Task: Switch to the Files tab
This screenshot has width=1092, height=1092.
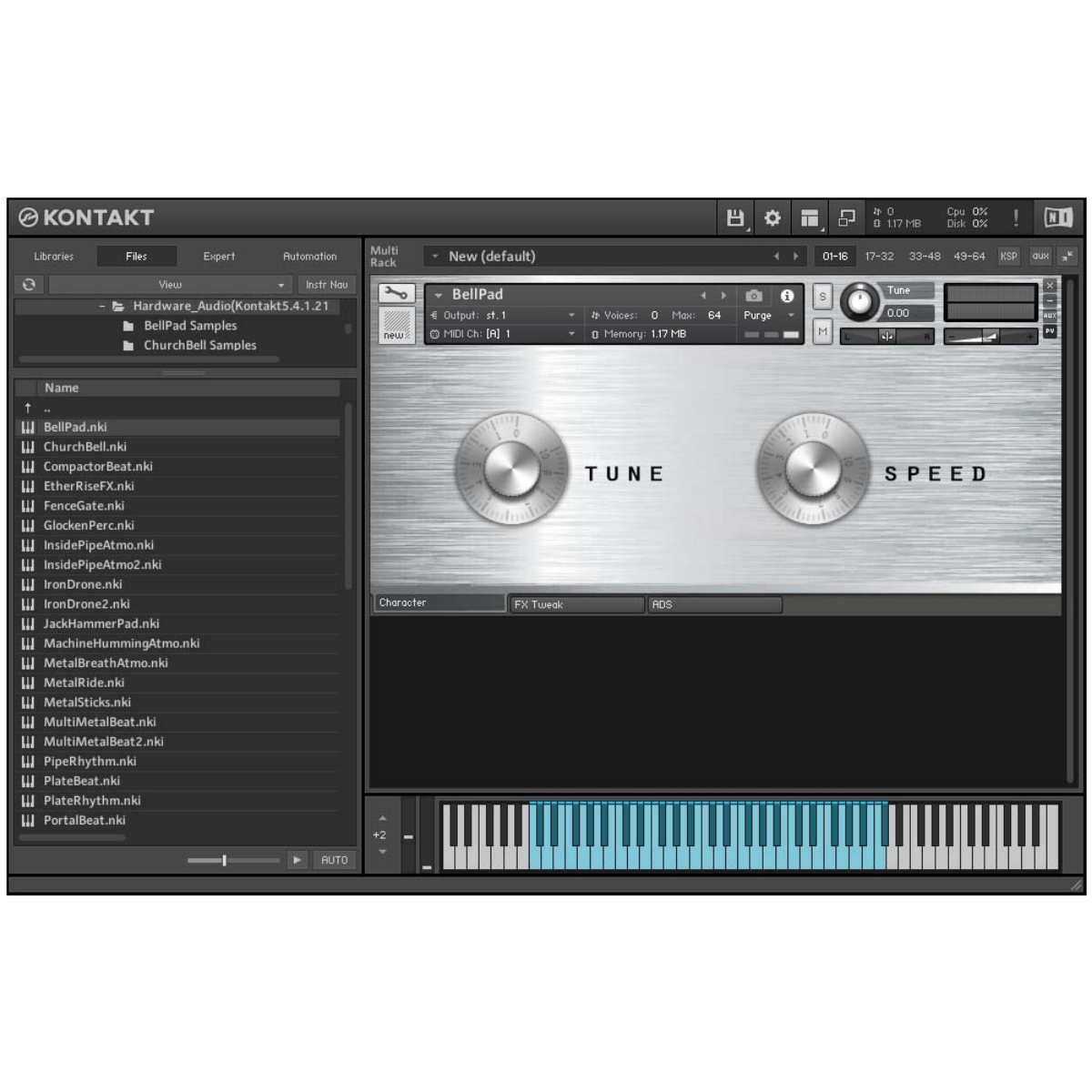Action: pyautogui.click(x=136, y=257)
